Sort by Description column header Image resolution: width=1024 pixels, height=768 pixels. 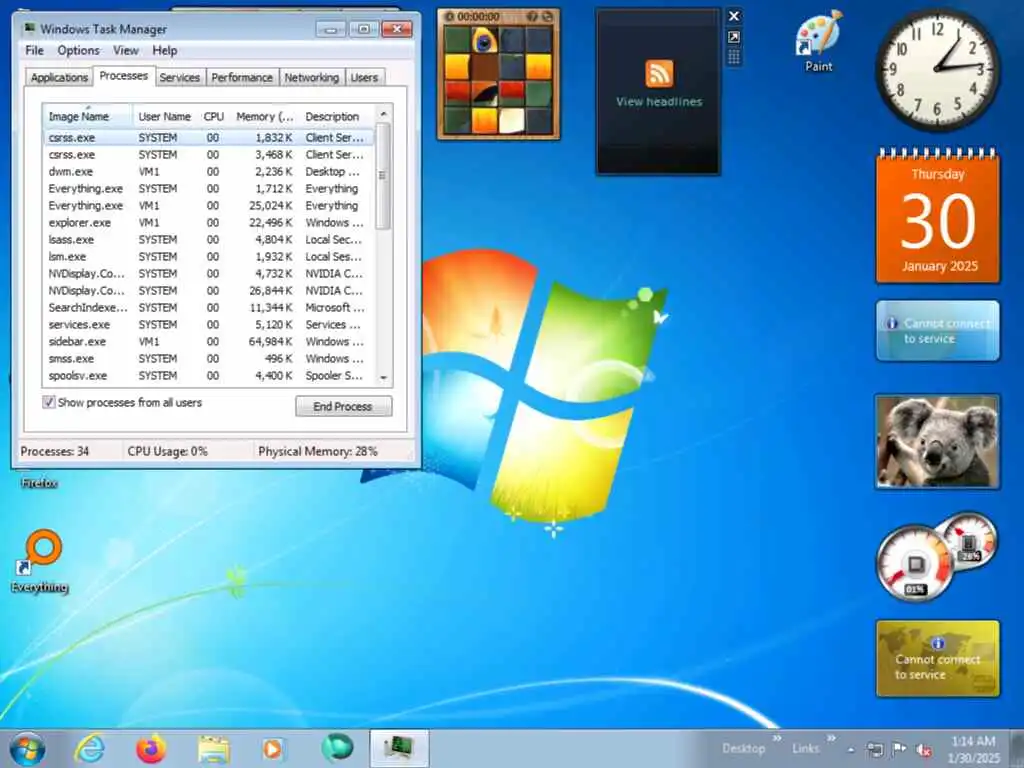point(336,116)
